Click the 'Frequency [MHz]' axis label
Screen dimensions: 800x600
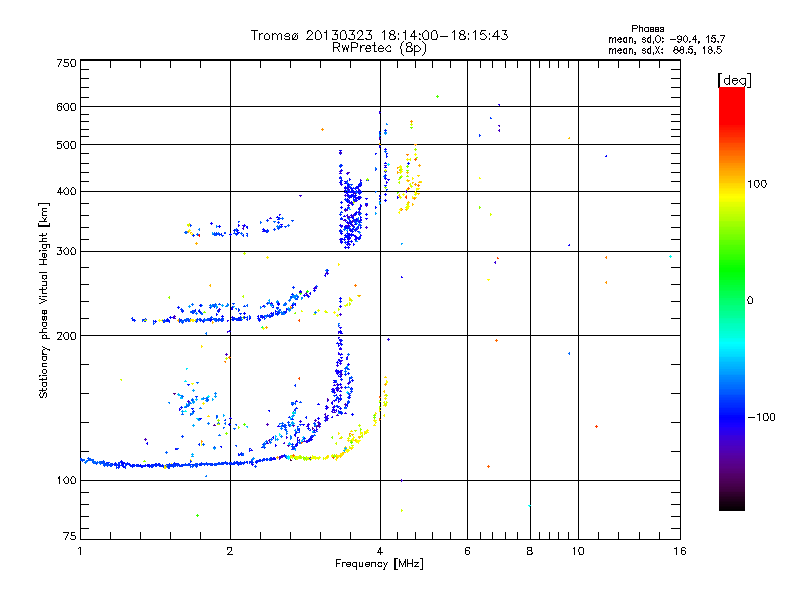click(379, 564)
